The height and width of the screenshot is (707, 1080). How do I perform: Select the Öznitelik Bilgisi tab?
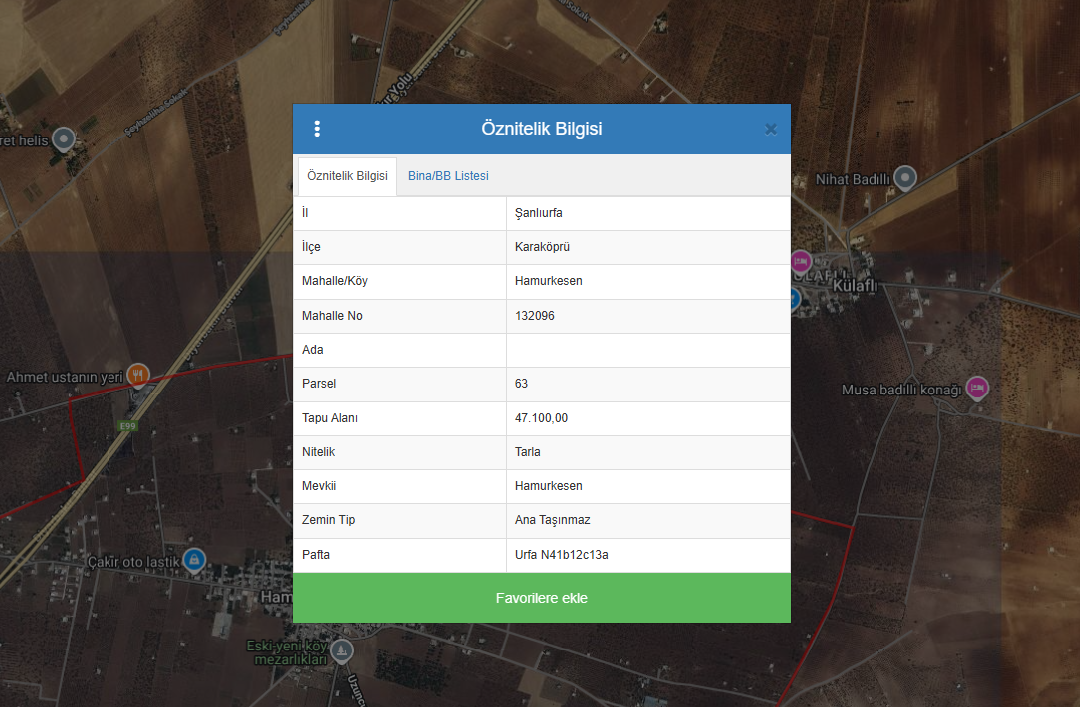click(347, 176)
